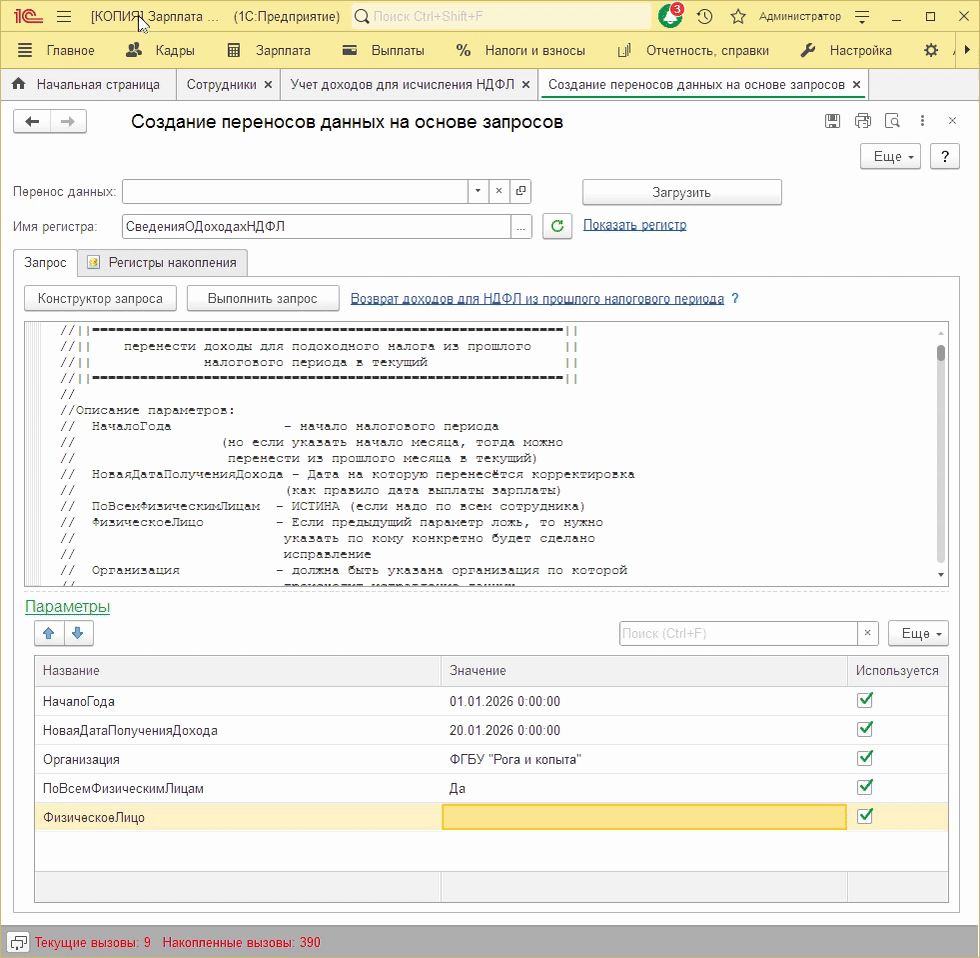Refresh register with green arrow icon
Image resolution: width=980 pixels, height=958 pixels.
click(x=557, y=226)
